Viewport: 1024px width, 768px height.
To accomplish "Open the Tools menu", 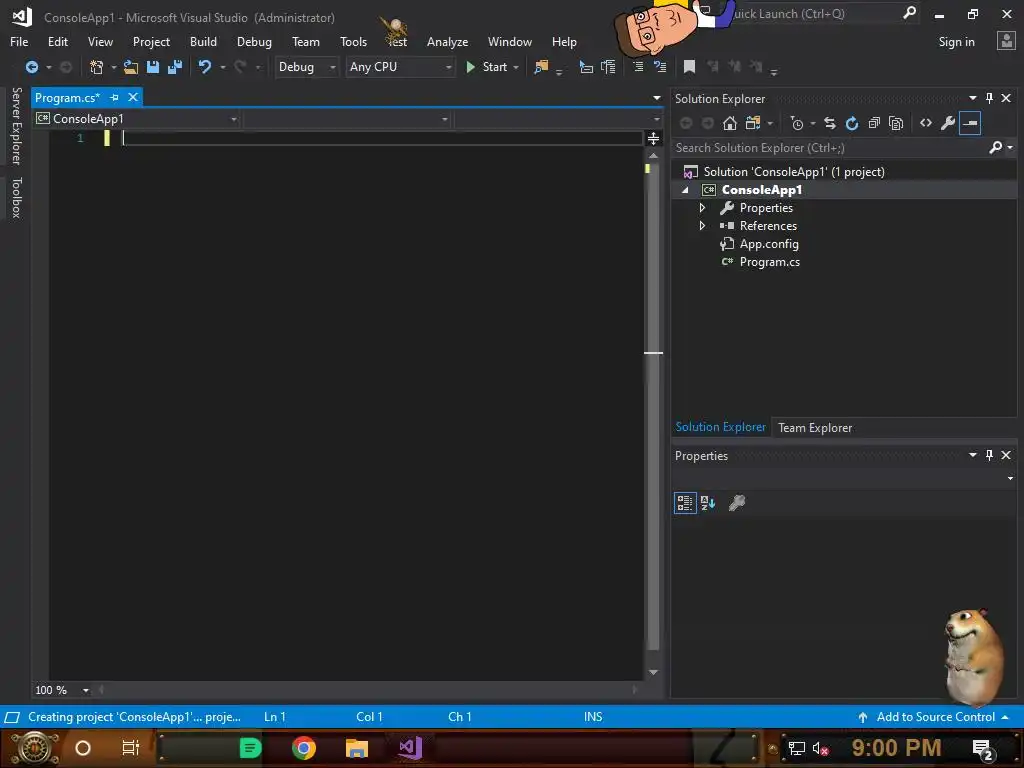I will click(353, 42).
